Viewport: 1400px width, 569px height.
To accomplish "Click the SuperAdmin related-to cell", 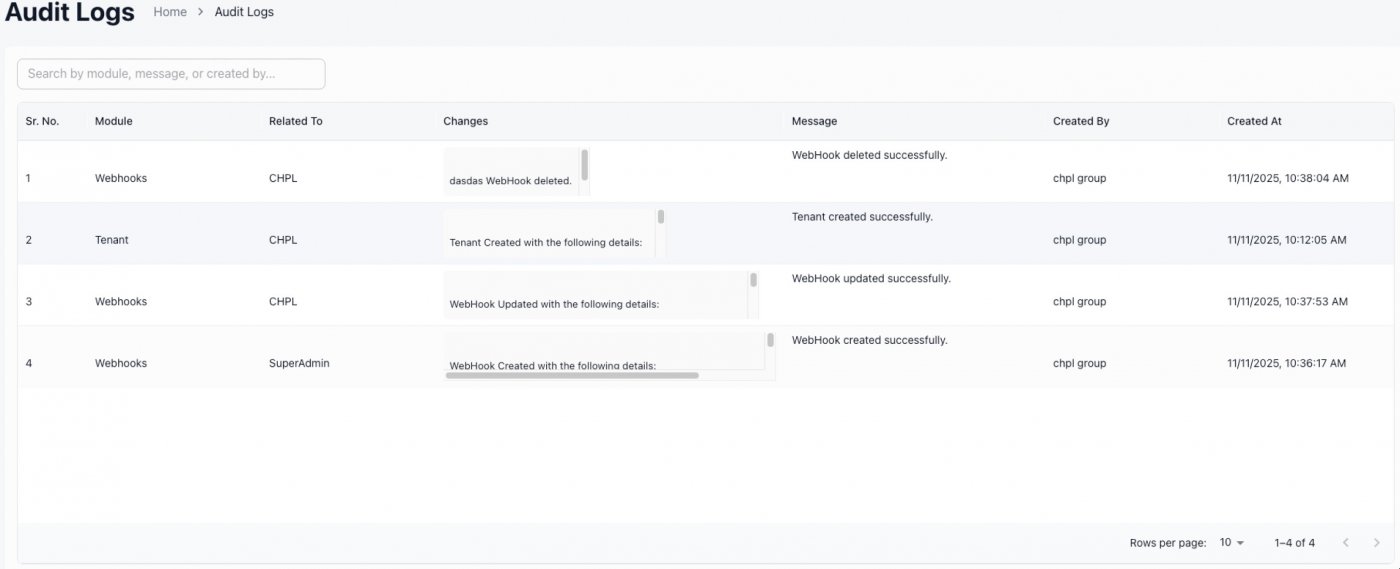I will coord(299,363).
